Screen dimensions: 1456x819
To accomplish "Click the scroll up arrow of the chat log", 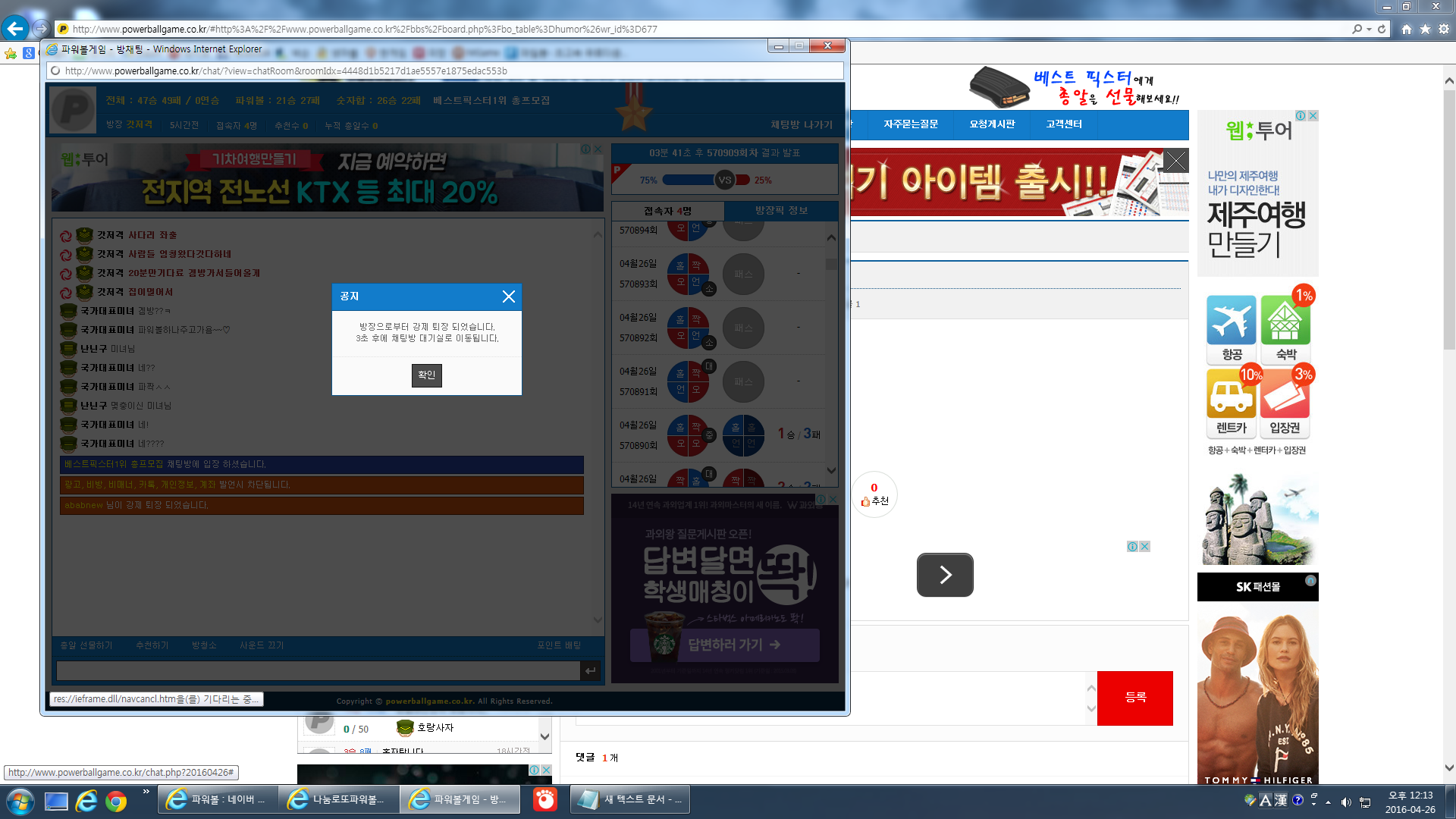I will [598, 236].
